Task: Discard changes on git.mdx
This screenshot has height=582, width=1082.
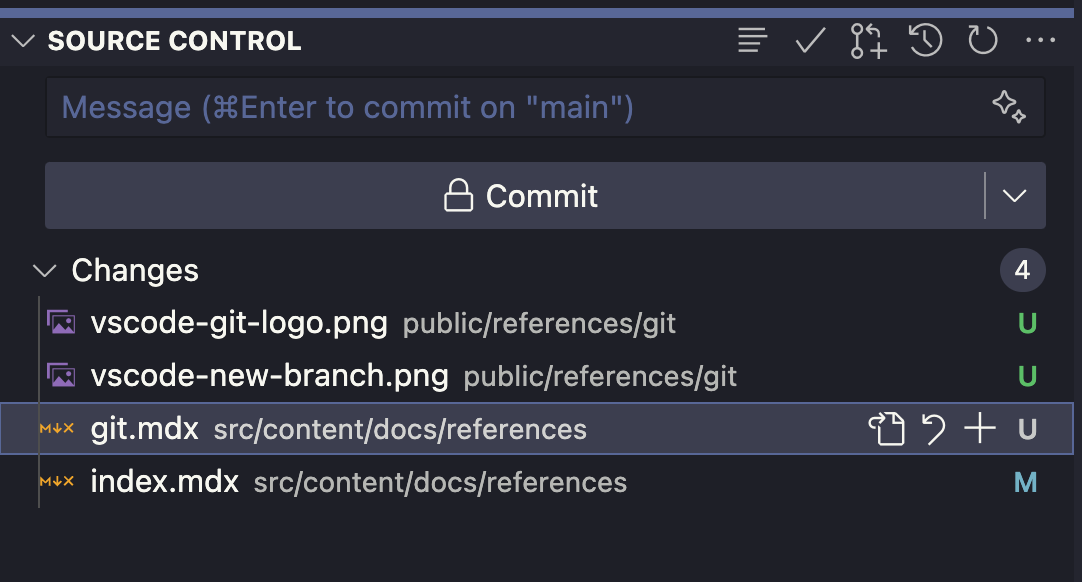Action: (933, 429)
